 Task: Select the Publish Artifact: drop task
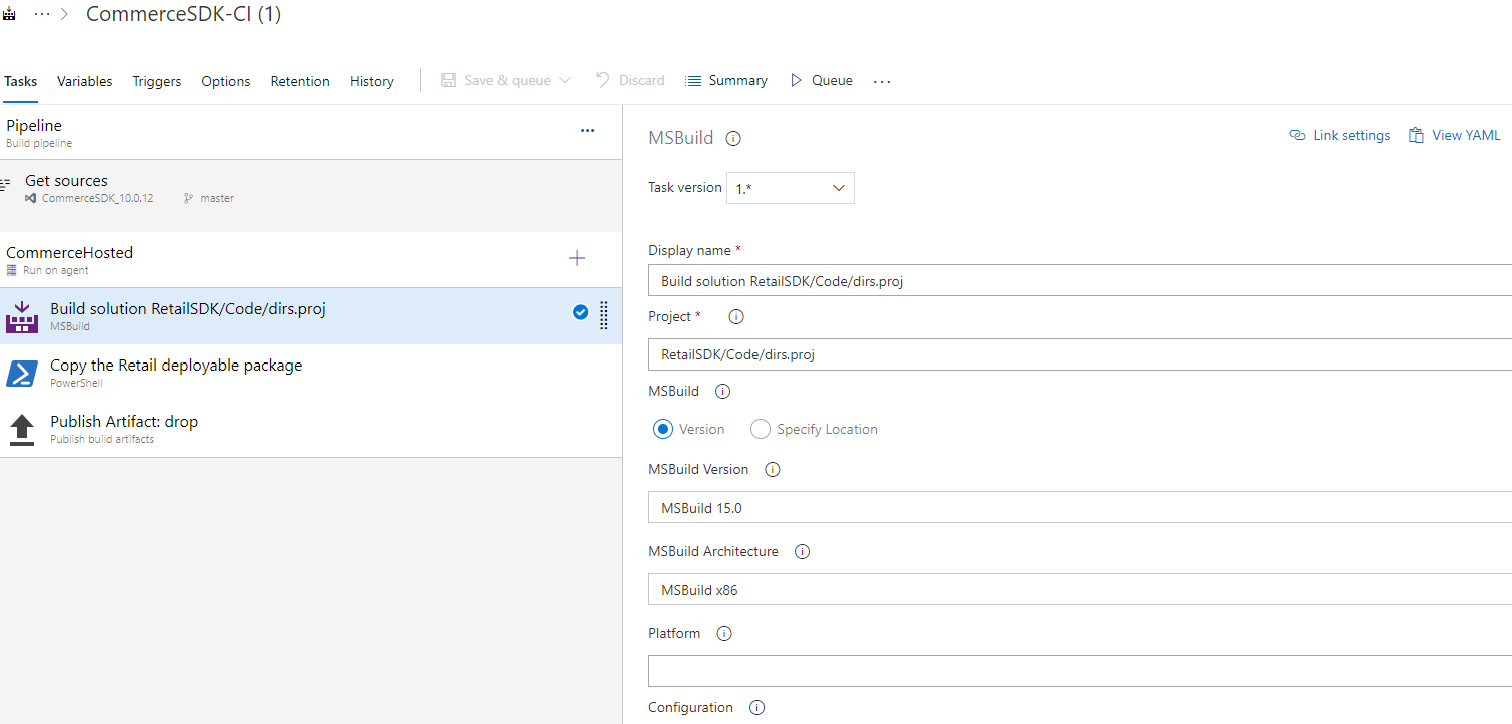(x=310, y=429)
